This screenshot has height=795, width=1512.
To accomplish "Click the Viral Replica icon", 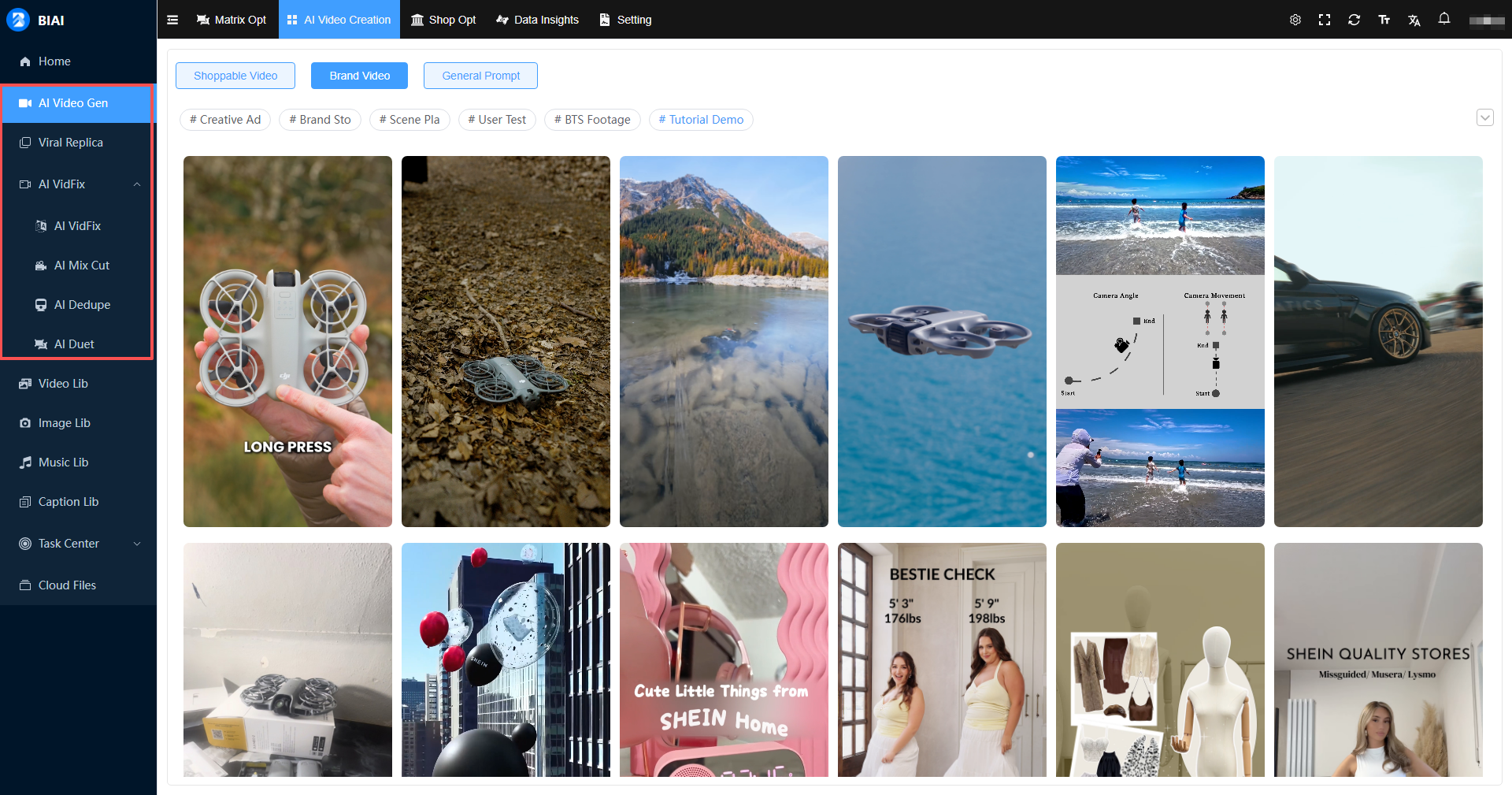I will coord(25,143).
